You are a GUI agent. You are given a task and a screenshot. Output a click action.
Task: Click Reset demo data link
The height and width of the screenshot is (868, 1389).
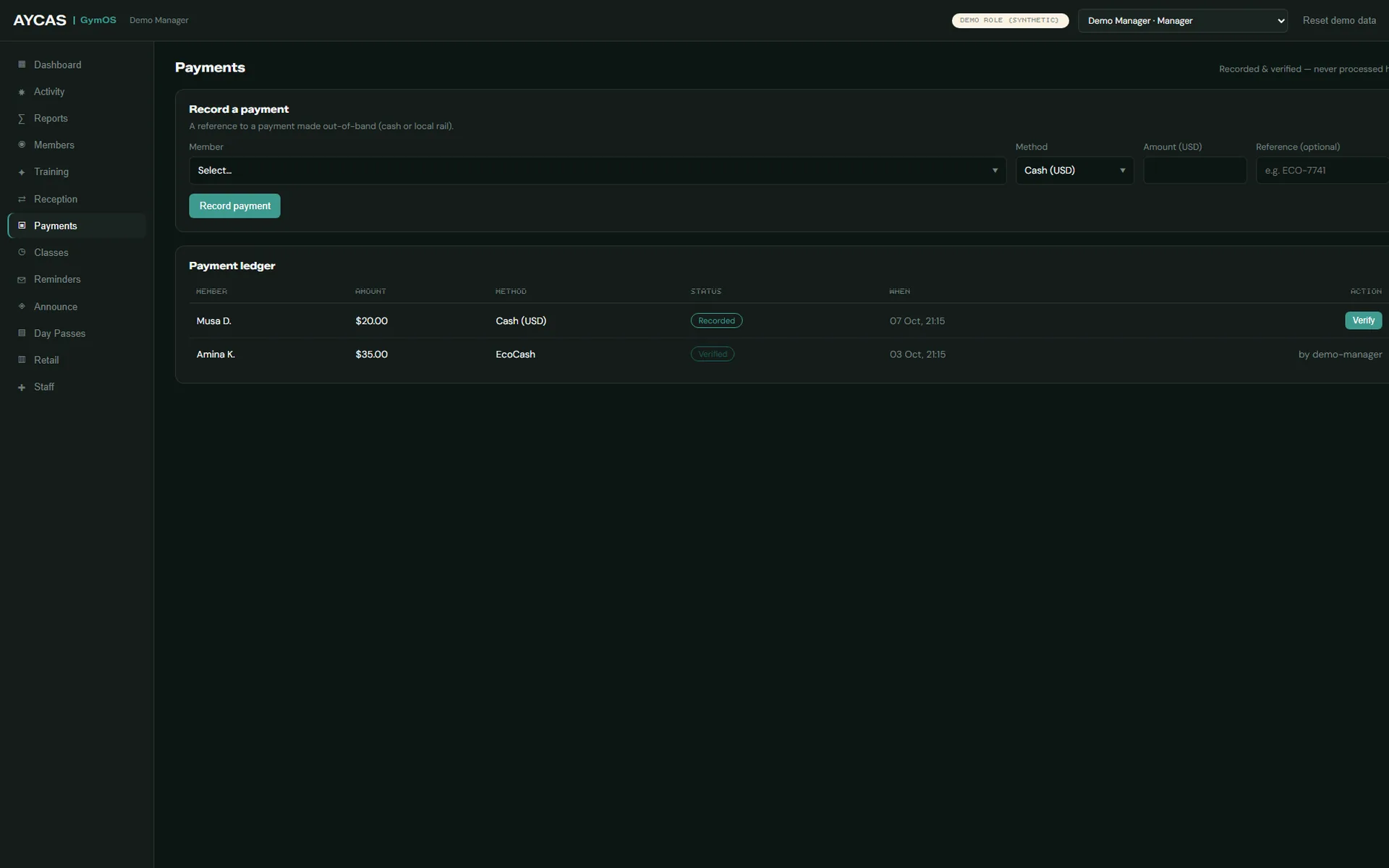pyautogui.click(x=1339, y=20)
